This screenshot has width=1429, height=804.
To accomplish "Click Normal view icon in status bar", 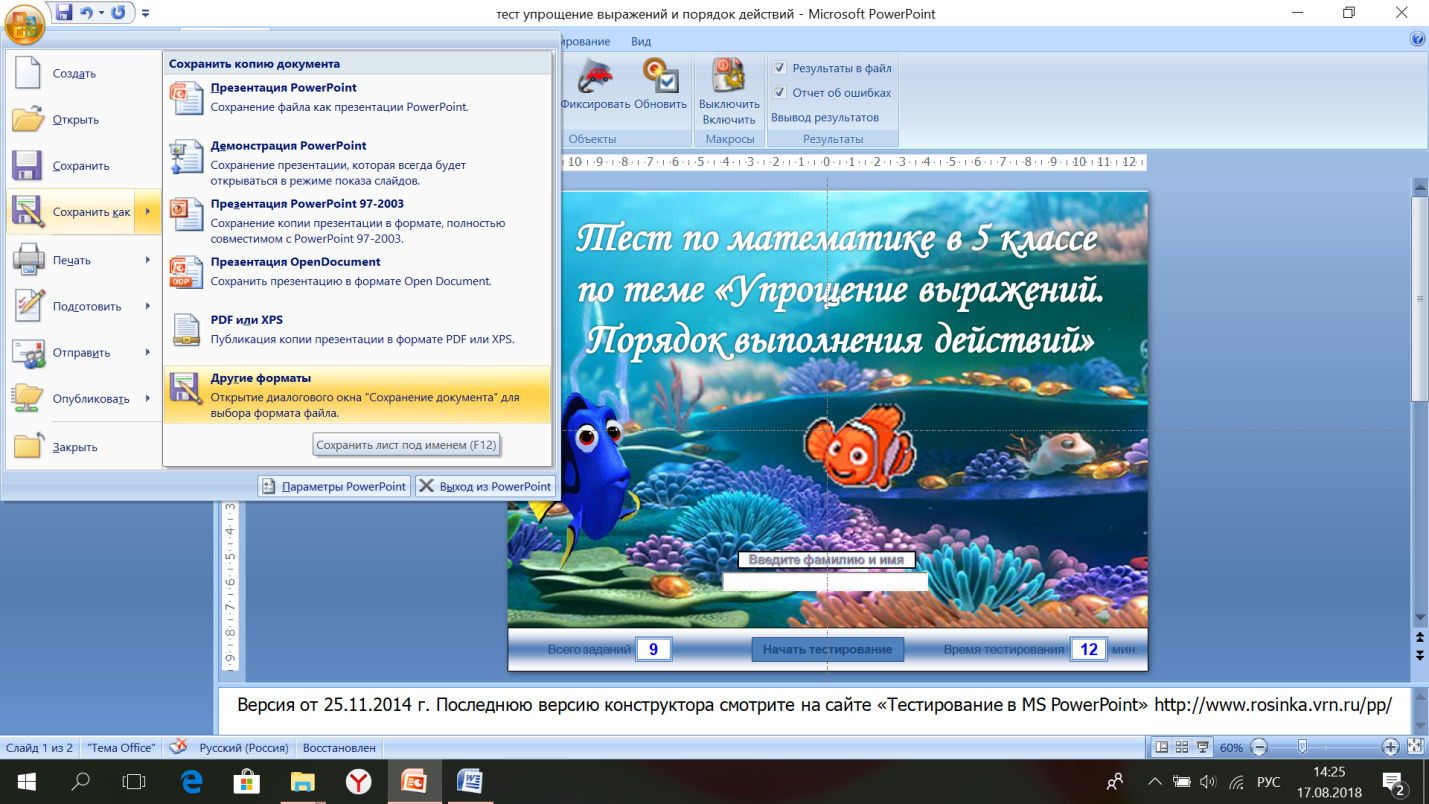I will pyautogui.click(x=1162, y=747).
